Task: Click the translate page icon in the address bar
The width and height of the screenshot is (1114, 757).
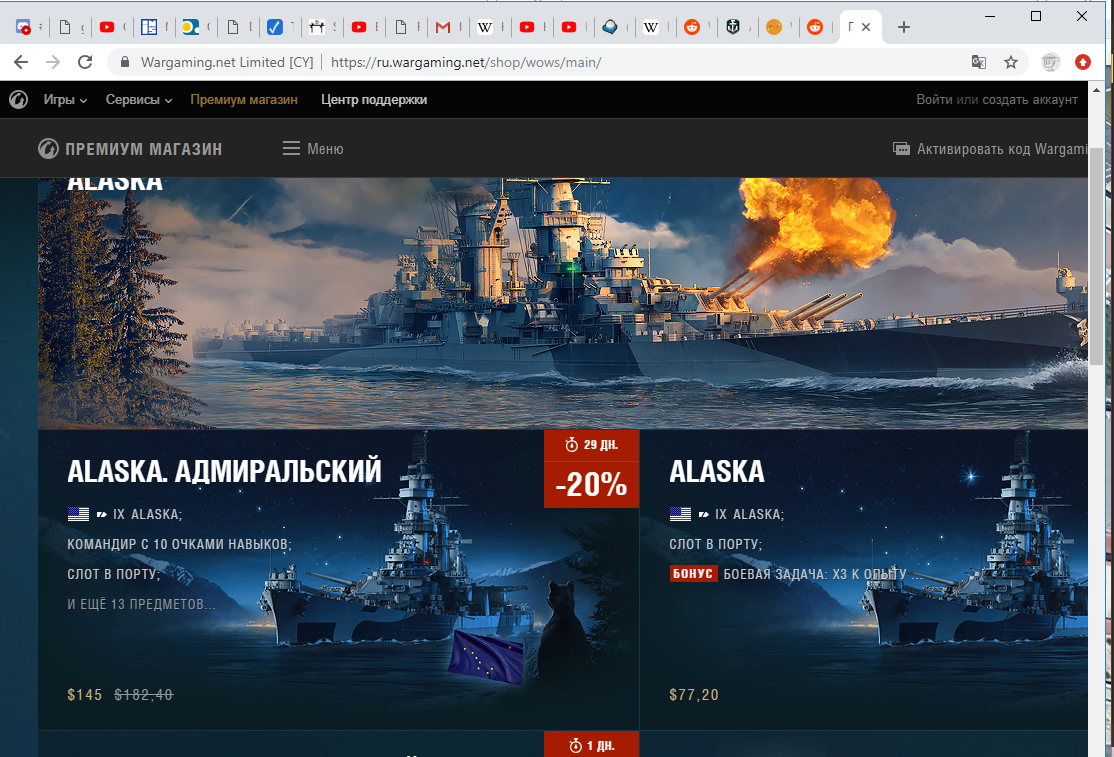Action: pyautogui.click(x=979, y=62)
